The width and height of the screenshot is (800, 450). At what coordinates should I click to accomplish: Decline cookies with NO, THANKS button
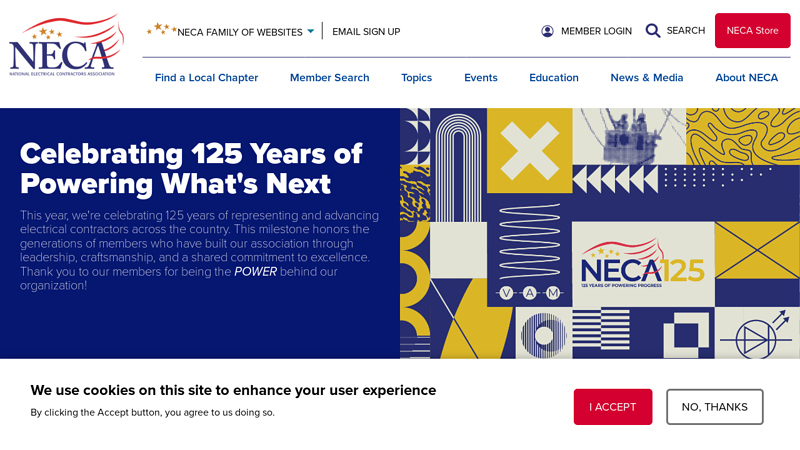click(x=714, y=407)
